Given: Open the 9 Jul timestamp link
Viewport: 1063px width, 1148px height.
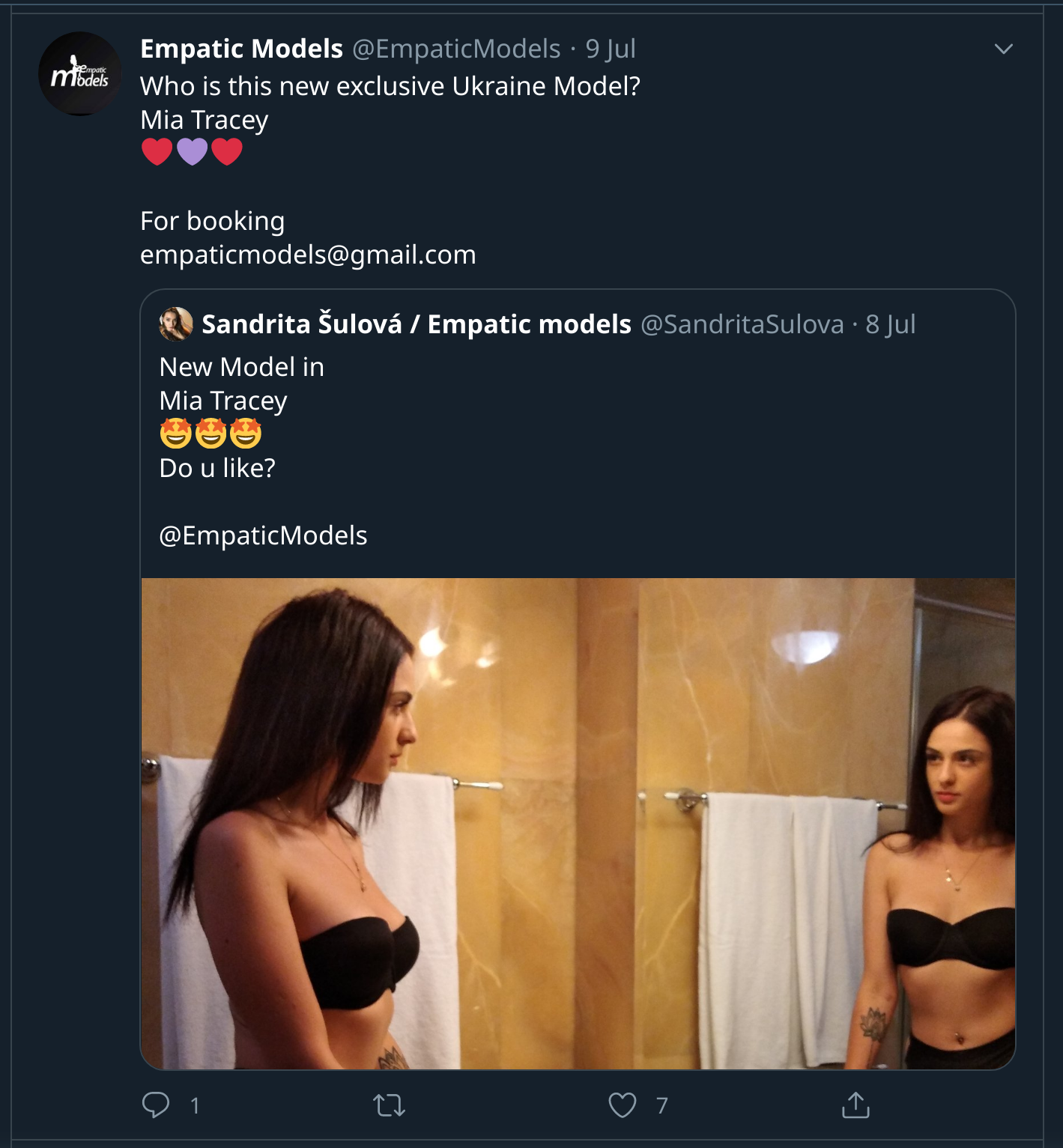Looking at the screenshot, I should click(x=611, y=49).
